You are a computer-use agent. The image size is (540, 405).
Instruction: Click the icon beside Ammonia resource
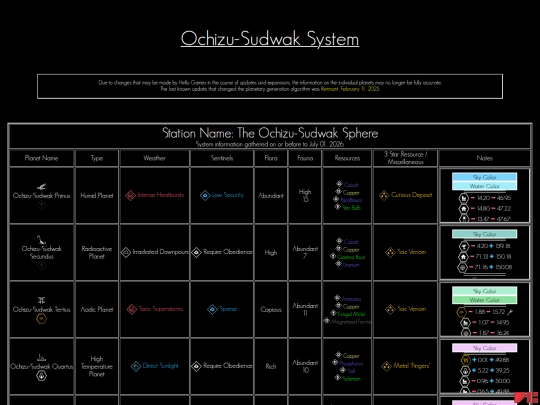(x=337, y=298)
